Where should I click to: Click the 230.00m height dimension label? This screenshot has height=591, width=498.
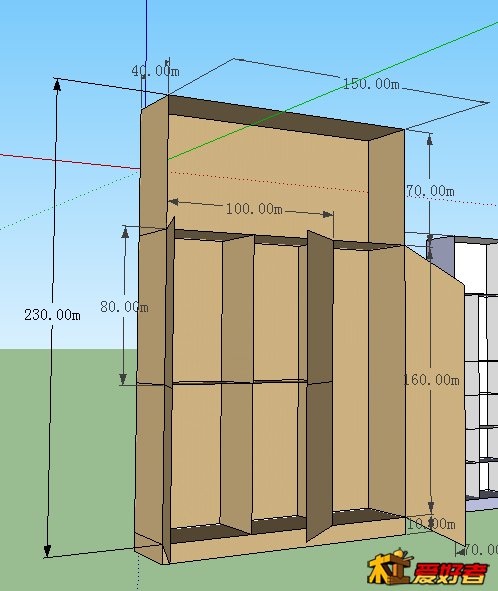[52, 315]
